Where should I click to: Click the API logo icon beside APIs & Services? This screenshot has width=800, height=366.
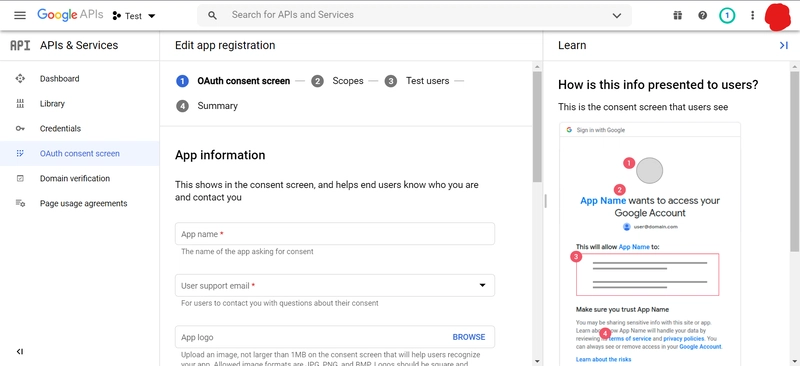tap(20, 45)
